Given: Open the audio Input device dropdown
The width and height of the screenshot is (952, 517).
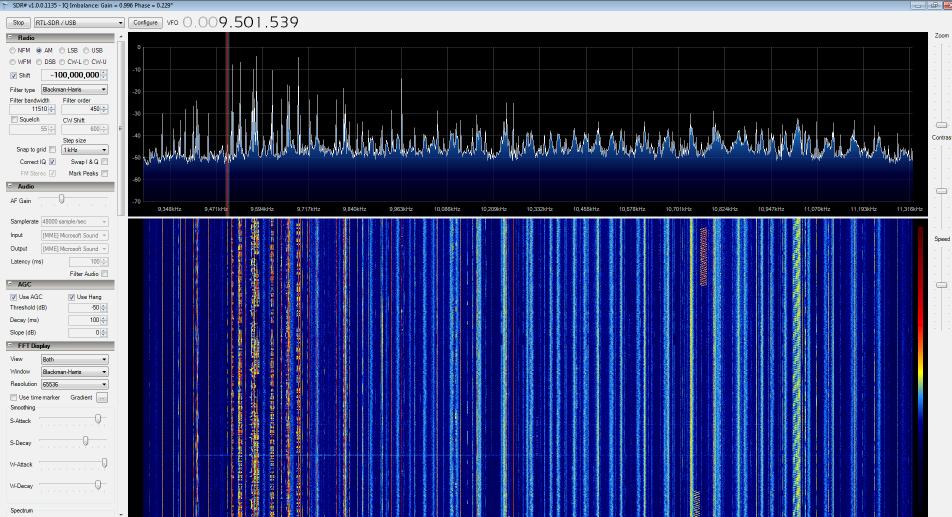Looking at the screenshot, I should coord(74,235).
